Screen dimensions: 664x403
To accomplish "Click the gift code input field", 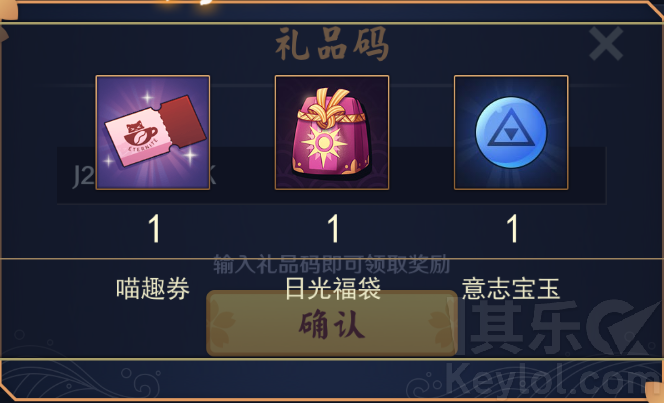I will [x=332, y=175].
